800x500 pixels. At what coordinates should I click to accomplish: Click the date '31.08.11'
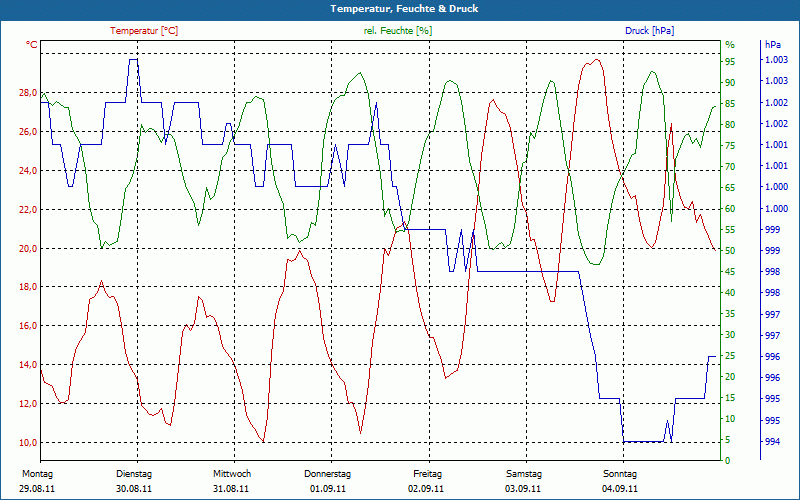pos(231,489)
